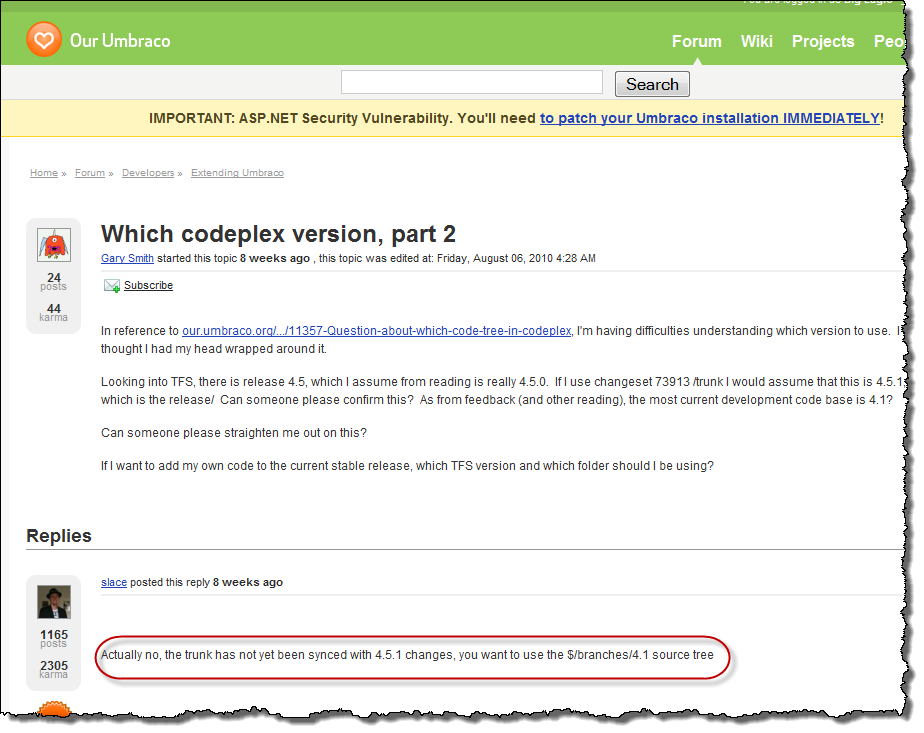Image resolution: width=924 pixels, height=733 pixels.
Task: Click the 'Replies' heading
Action: click(x=59, y=536)
